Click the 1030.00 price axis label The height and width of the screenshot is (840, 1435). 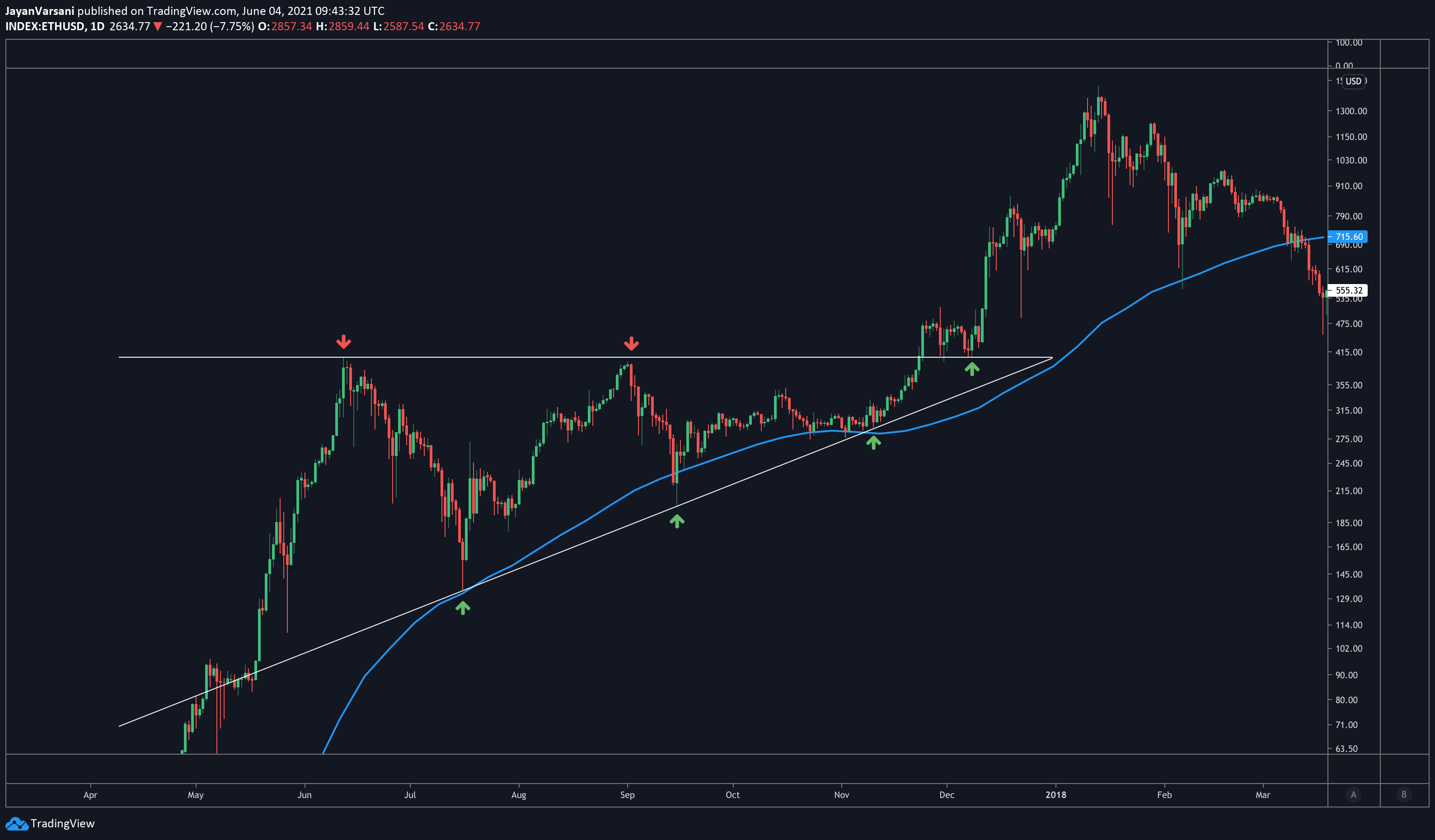(x=1351, y=160)
